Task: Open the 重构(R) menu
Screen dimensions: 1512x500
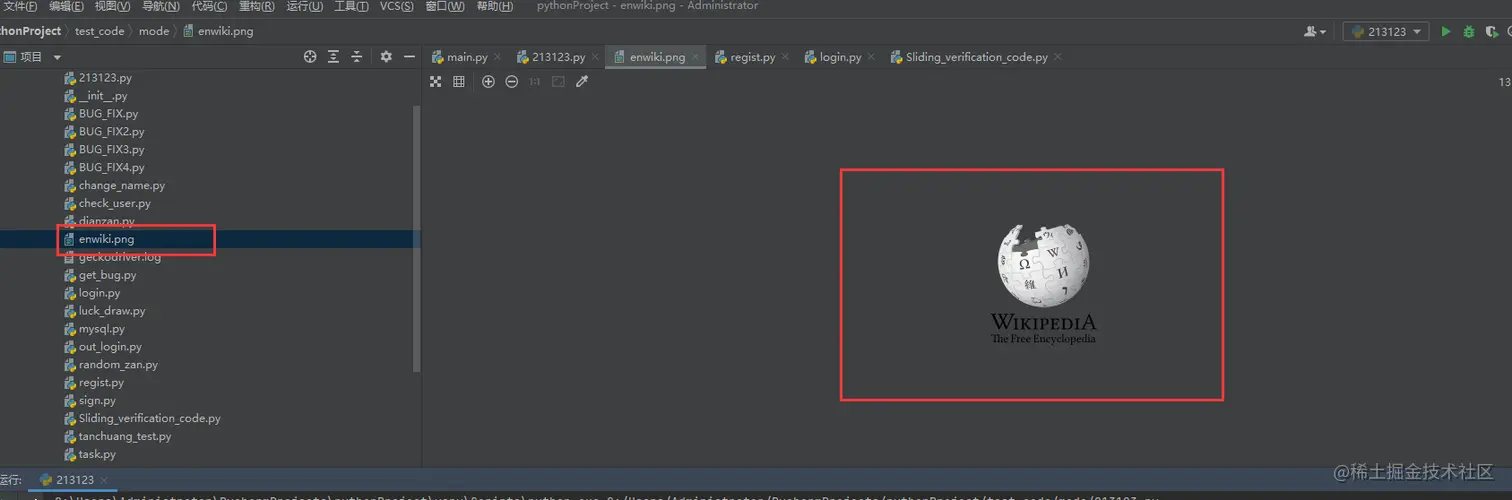Action: tap(256, 6)
